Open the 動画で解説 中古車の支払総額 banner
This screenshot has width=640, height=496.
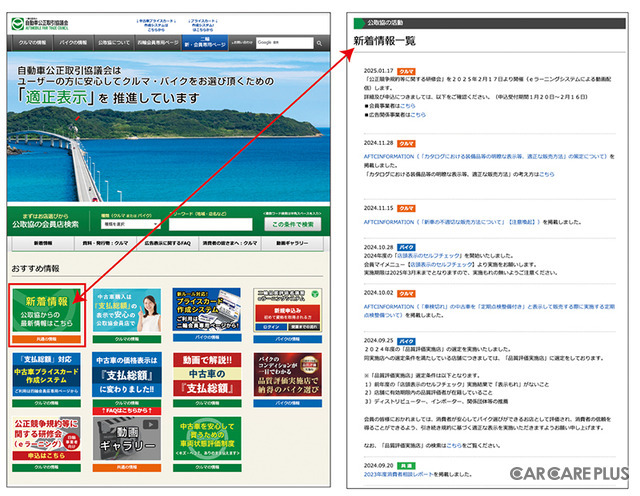[207, 374]
